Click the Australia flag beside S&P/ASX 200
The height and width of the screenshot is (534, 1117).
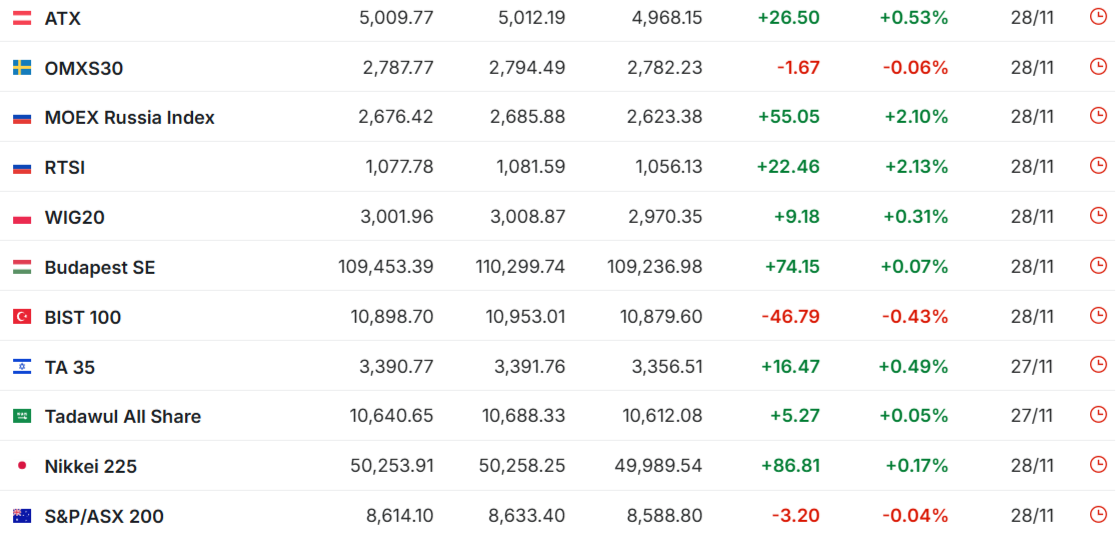click(22, 516)
